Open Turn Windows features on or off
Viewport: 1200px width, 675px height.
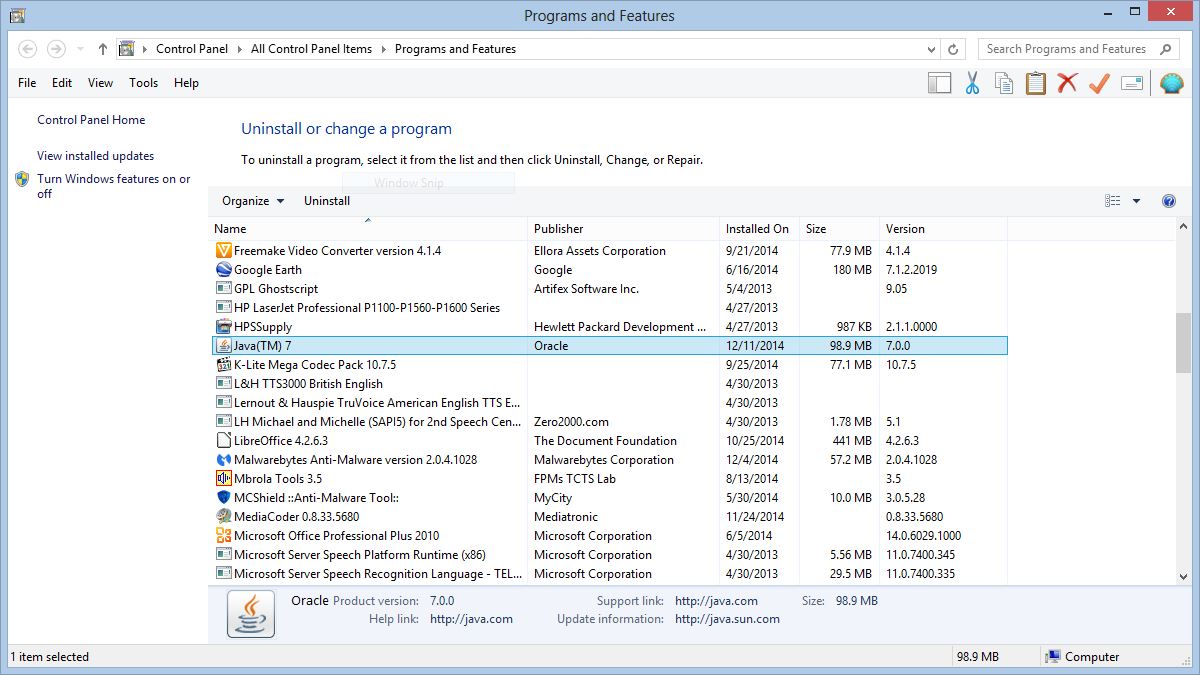[113, 186]
